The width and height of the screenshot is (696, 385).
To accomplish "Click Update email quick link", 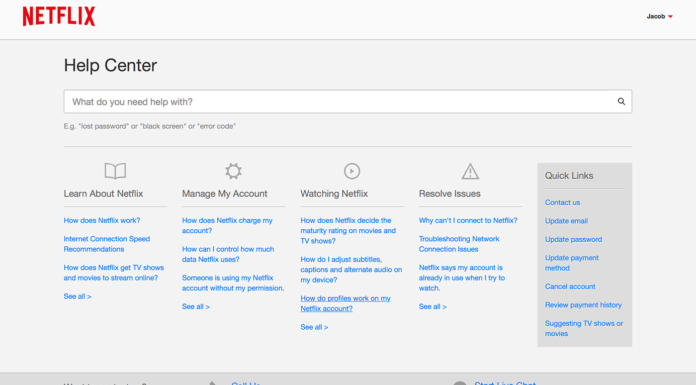I will [x=566, y=221].
